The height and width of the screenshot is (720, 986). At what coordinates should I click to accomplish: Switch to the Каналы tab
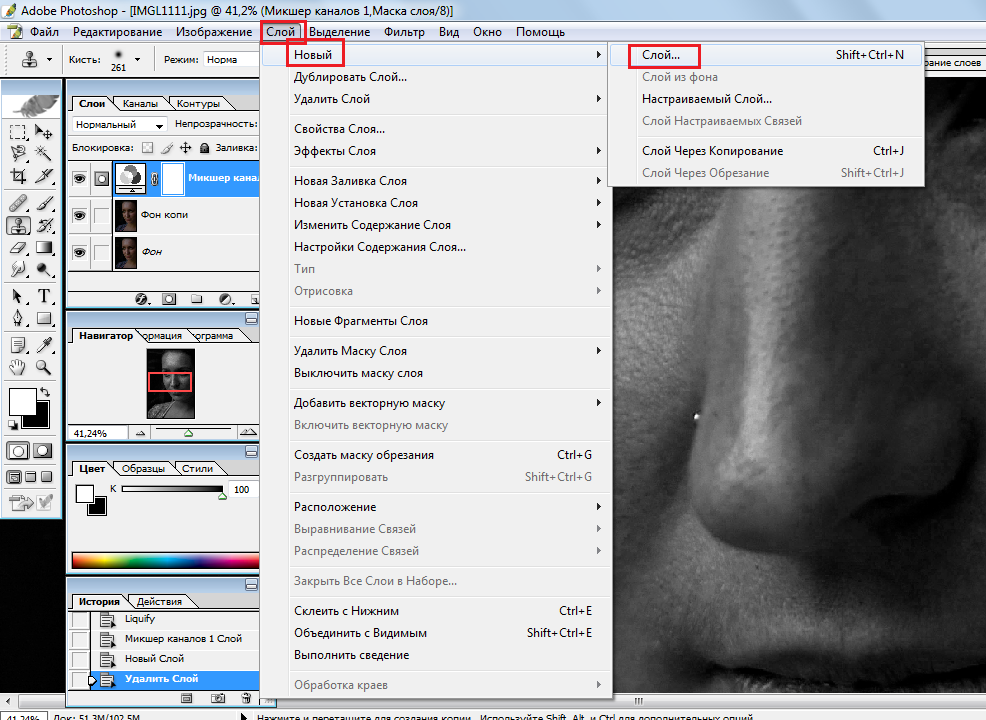pos(140,104)
